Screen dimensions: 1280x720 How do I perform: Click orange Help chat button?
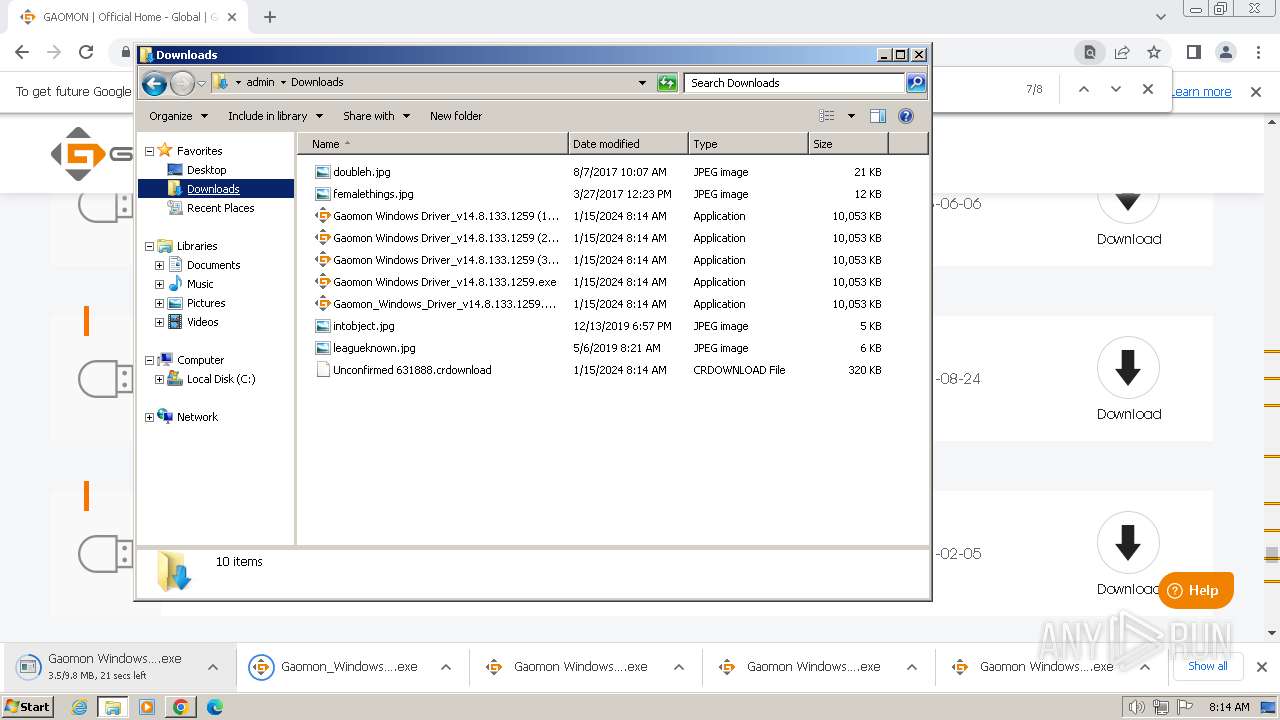tap(1196, 590)
